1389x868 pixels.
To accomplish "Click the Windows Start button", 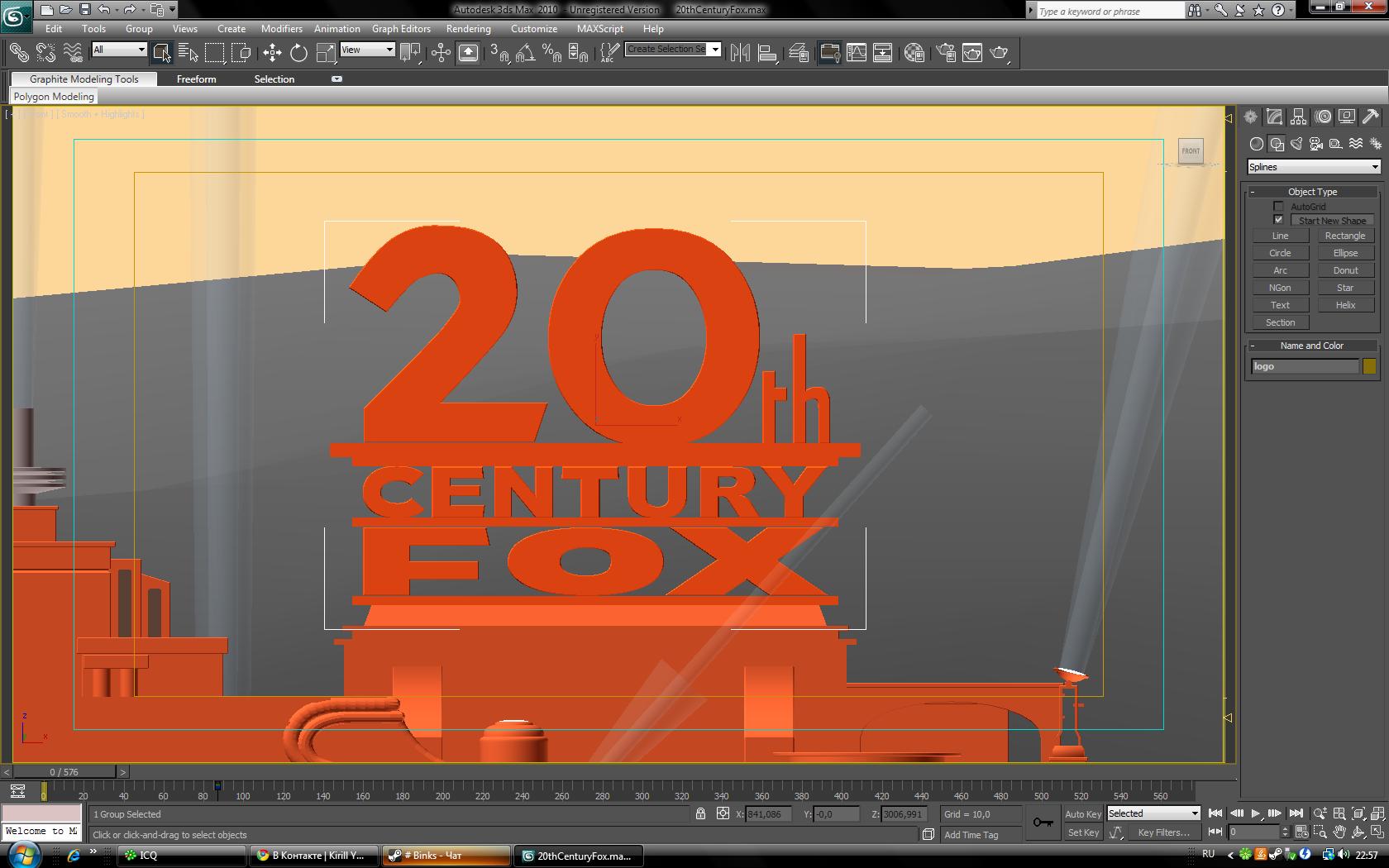I will click(22, 855).
